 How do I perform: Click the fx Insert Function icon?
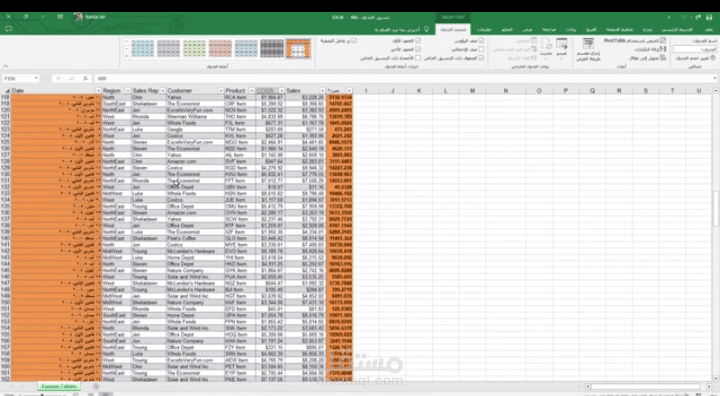(85, 79)
